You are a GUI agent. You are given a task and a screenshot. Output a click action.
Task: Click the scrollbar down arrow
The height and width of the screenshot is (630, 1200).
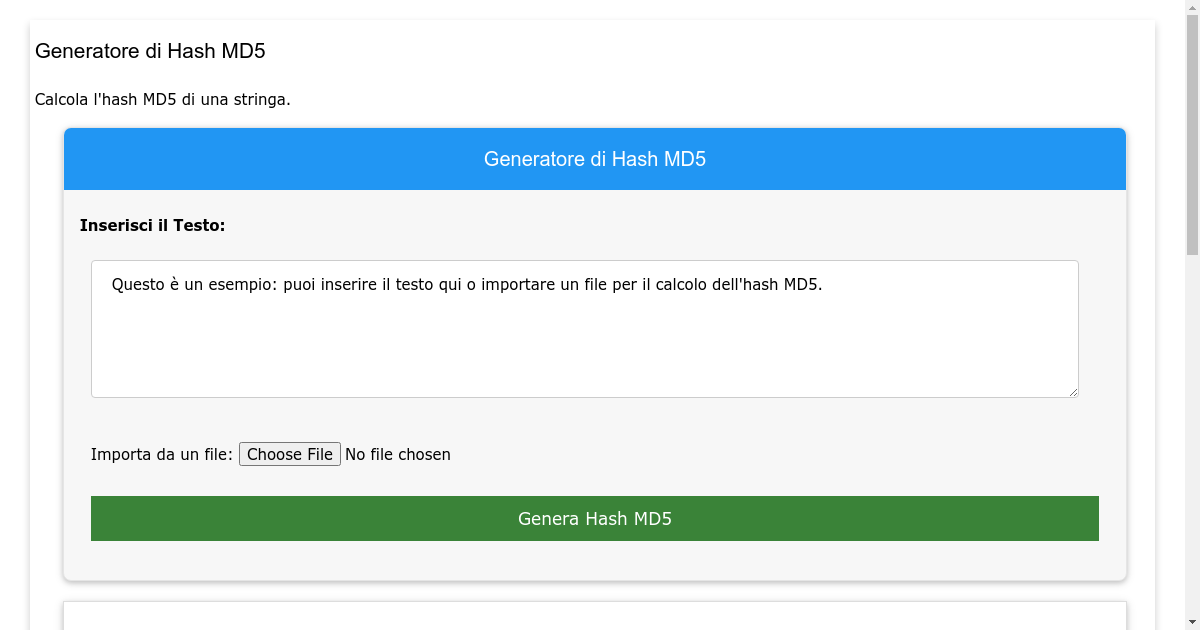tap(1192, 621)
